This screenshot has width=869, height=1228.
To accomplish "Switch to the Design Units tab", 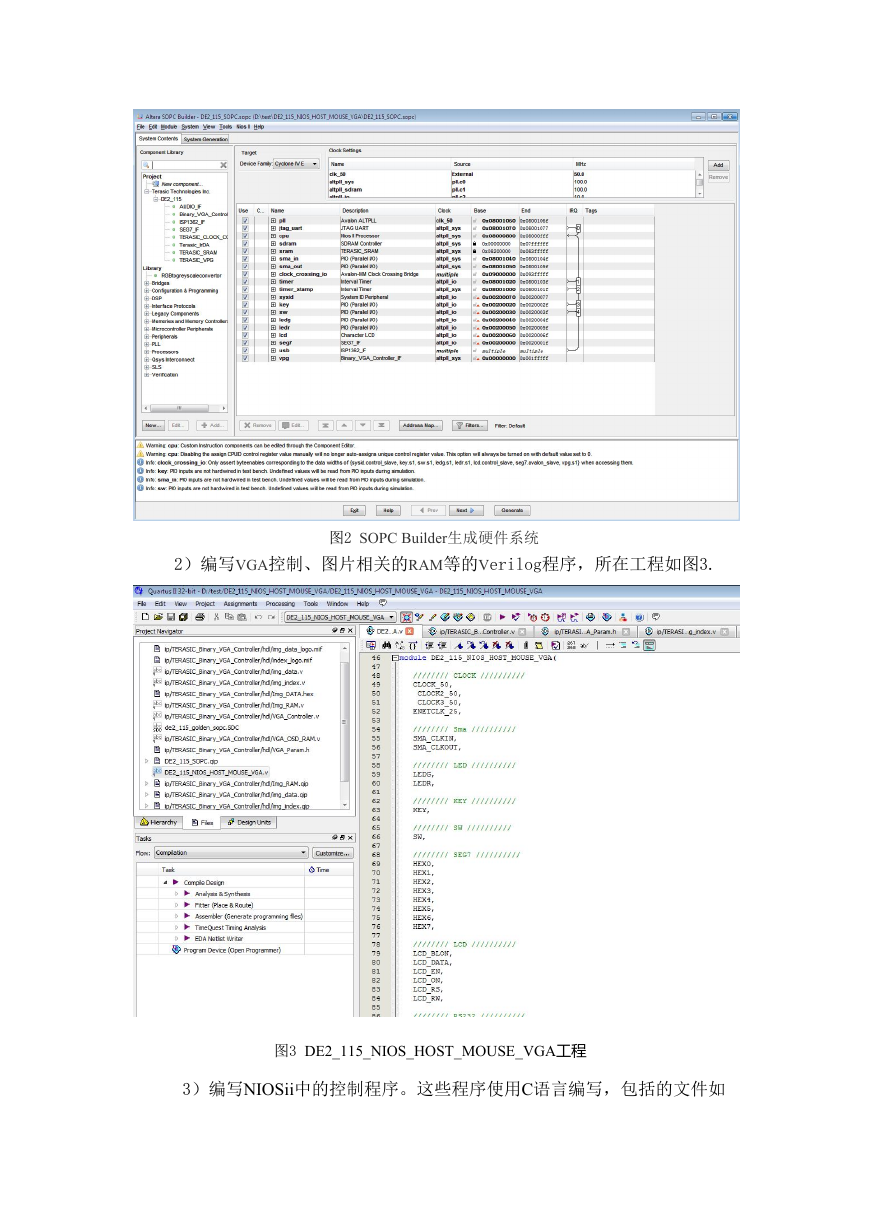I will pyautogui.click(x=249, y=822).
